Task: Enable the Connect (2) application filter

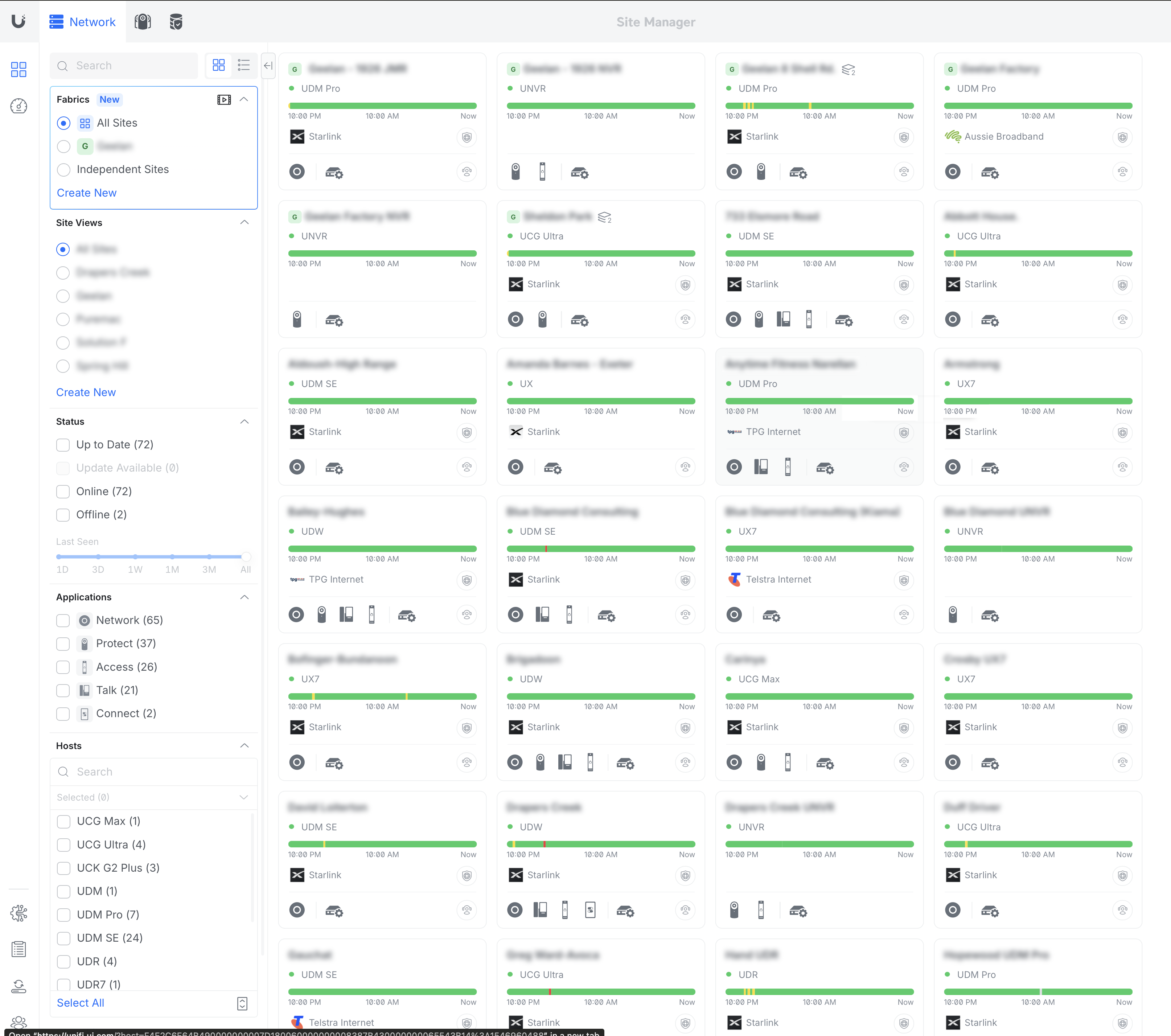Action: coord(63,714)
